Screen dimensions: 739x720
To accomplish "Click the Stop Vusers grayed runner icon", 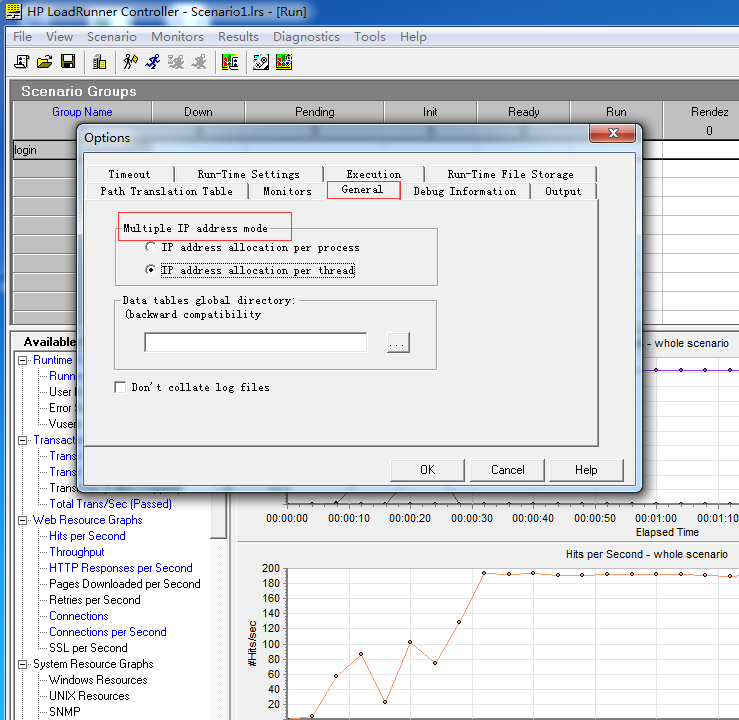I will point(199,62).
